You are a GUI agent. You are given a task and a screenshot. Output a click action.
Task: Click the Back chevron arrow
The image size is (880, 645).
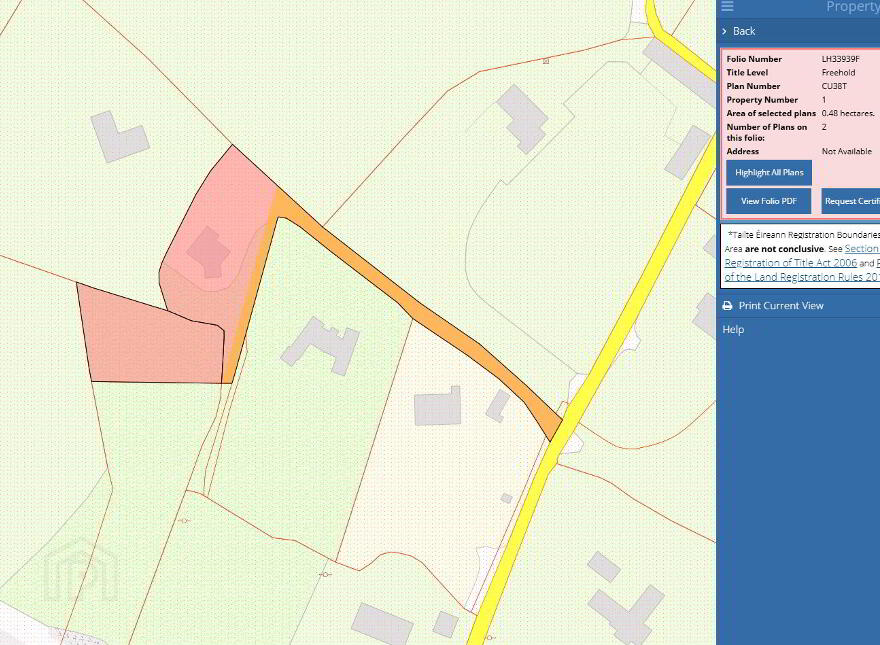[x=725, y=31]
